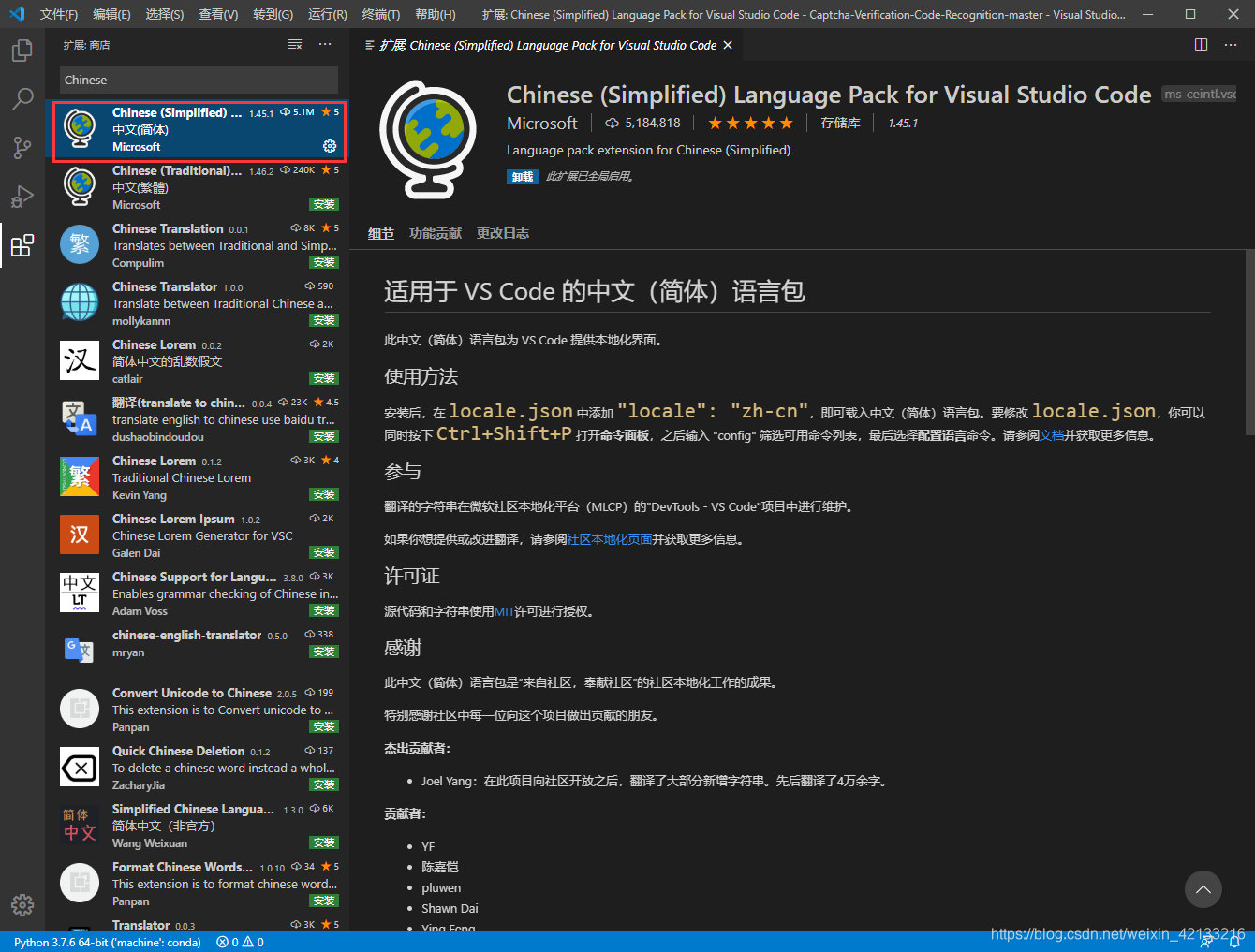Click the 卸载 uninstall button
Image resolution: width=1255 pixels, height=952 pixels.
(523, 176)
